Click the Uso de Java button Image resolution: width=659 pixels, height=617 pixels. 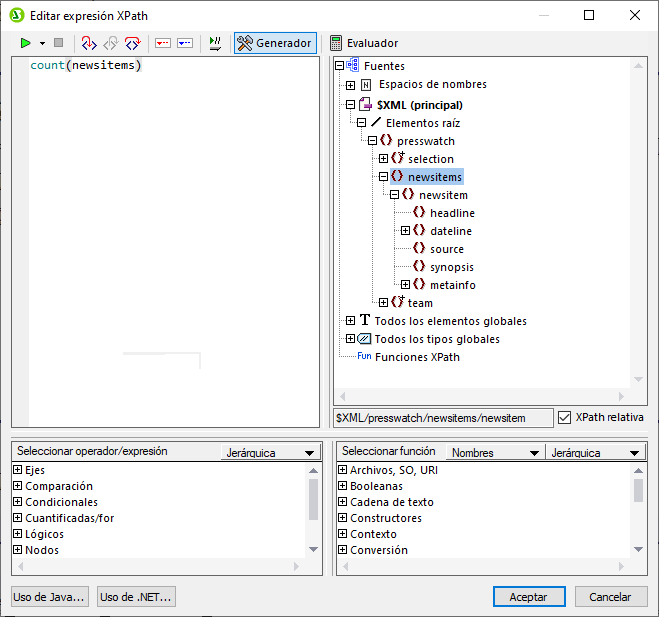click(x=50, y=597)
